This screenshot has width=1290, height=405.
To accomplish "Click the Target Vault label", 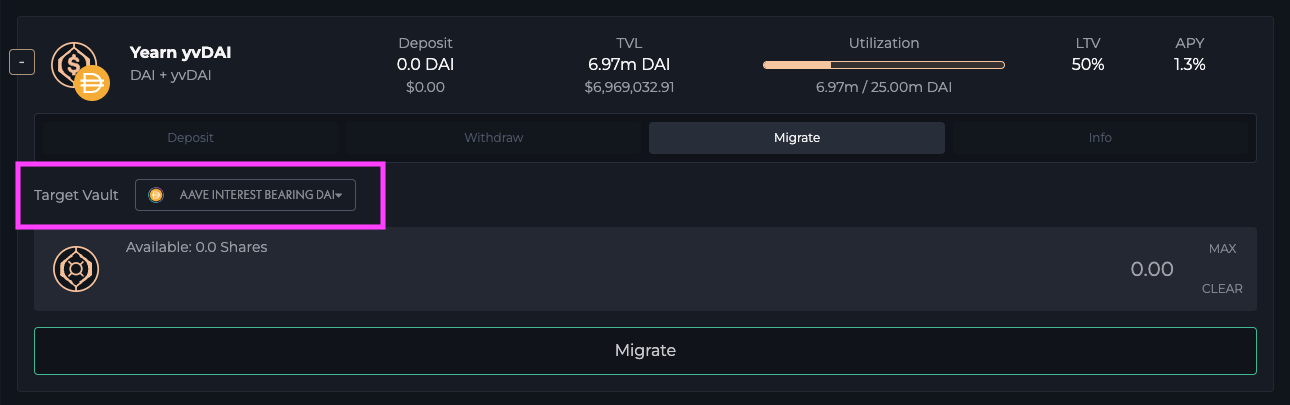I will point(76,195).
